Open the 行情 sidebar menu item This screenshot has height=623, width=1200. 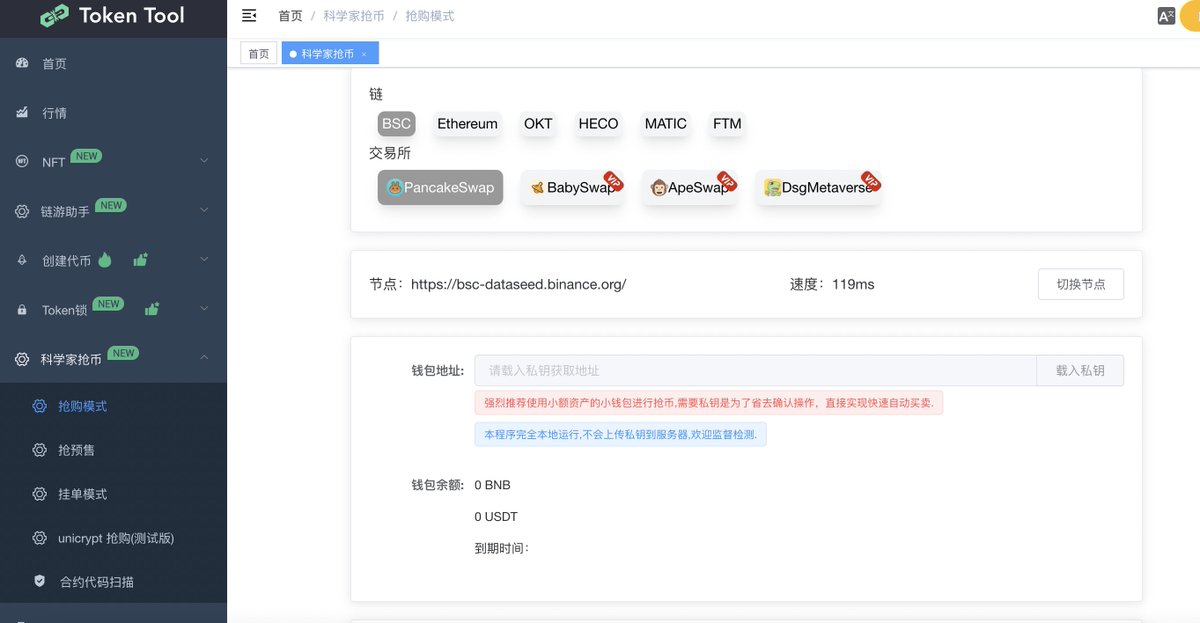pos(113,113)
